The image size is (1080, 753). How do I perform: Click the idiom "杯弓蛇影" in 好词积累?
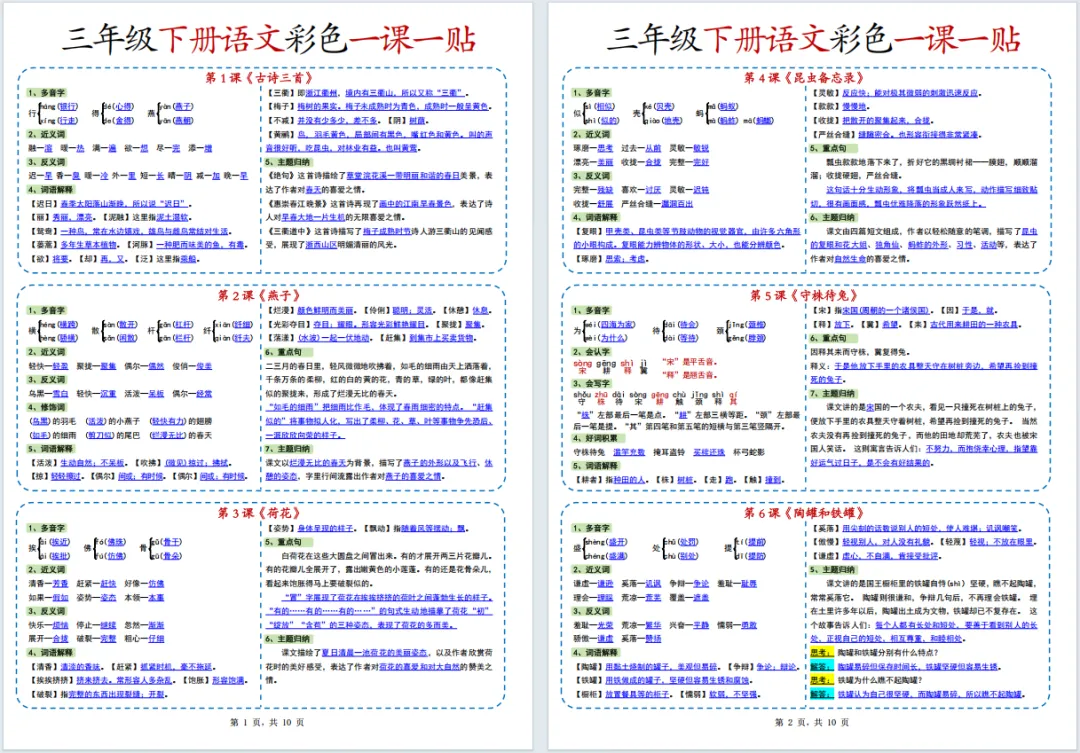pos(749,452)
